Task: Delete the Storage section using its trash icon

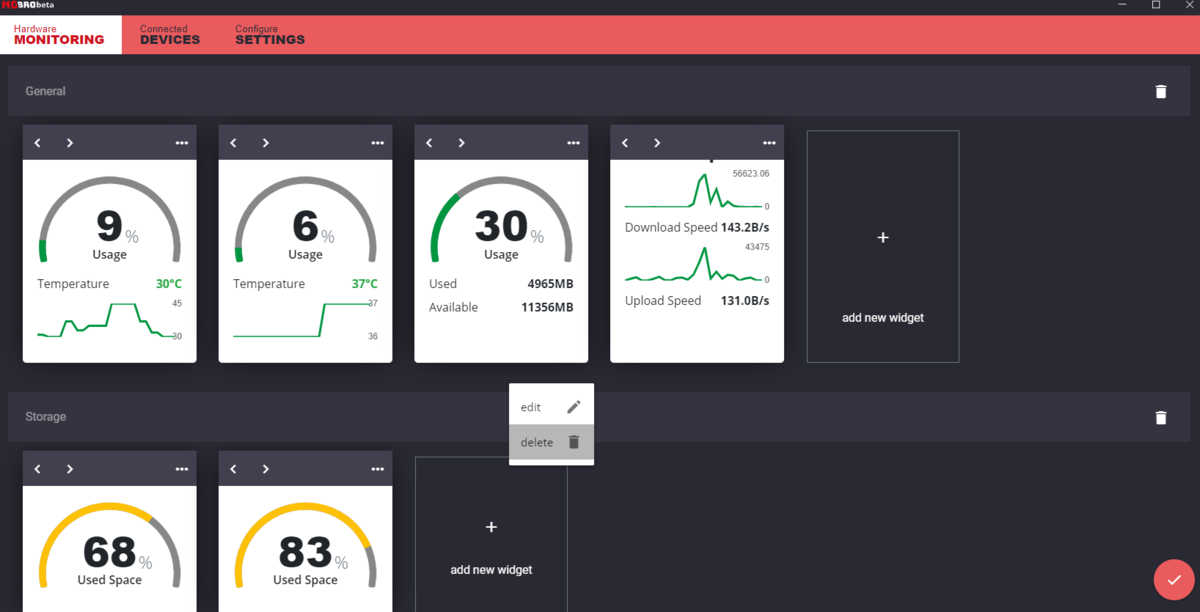Action: [1161, 417]
